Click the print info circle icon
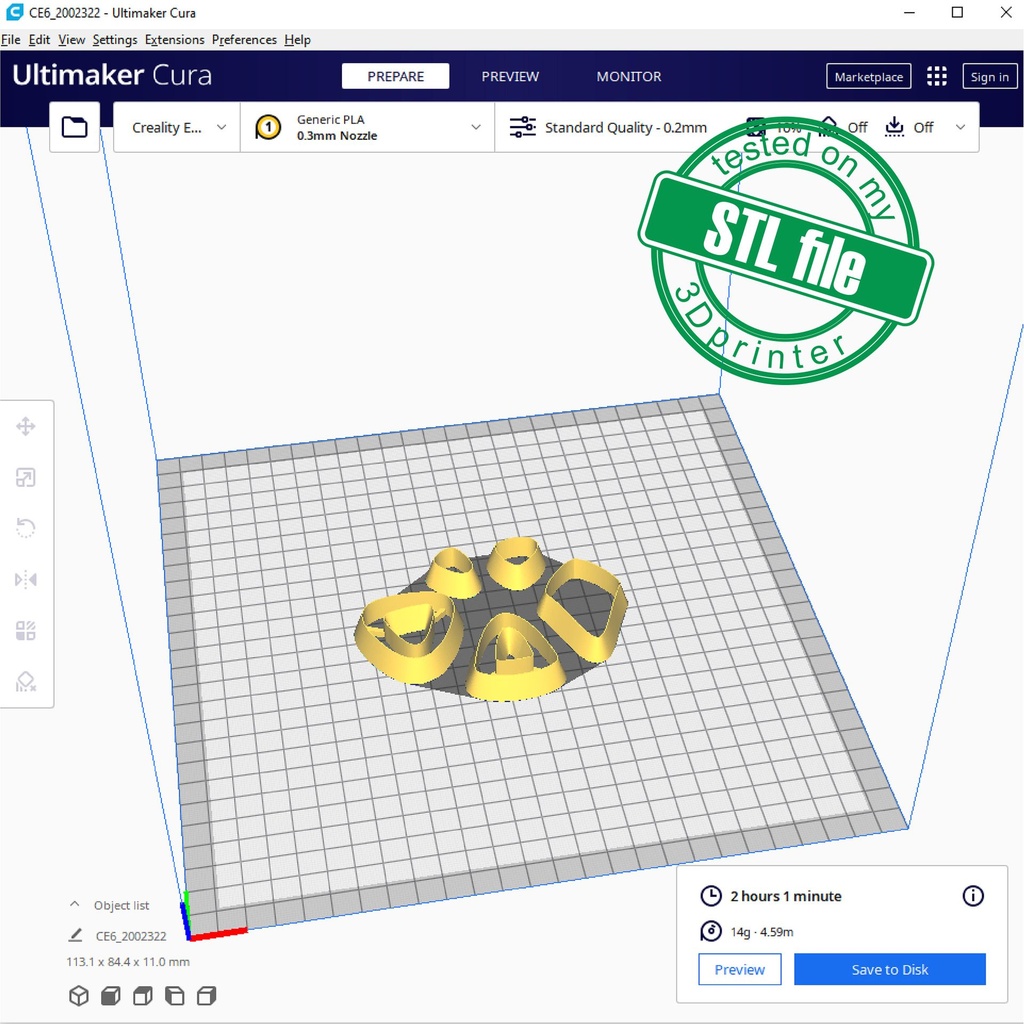The width and height of the screenshot is (1024, 1024). tap(972, 896)
